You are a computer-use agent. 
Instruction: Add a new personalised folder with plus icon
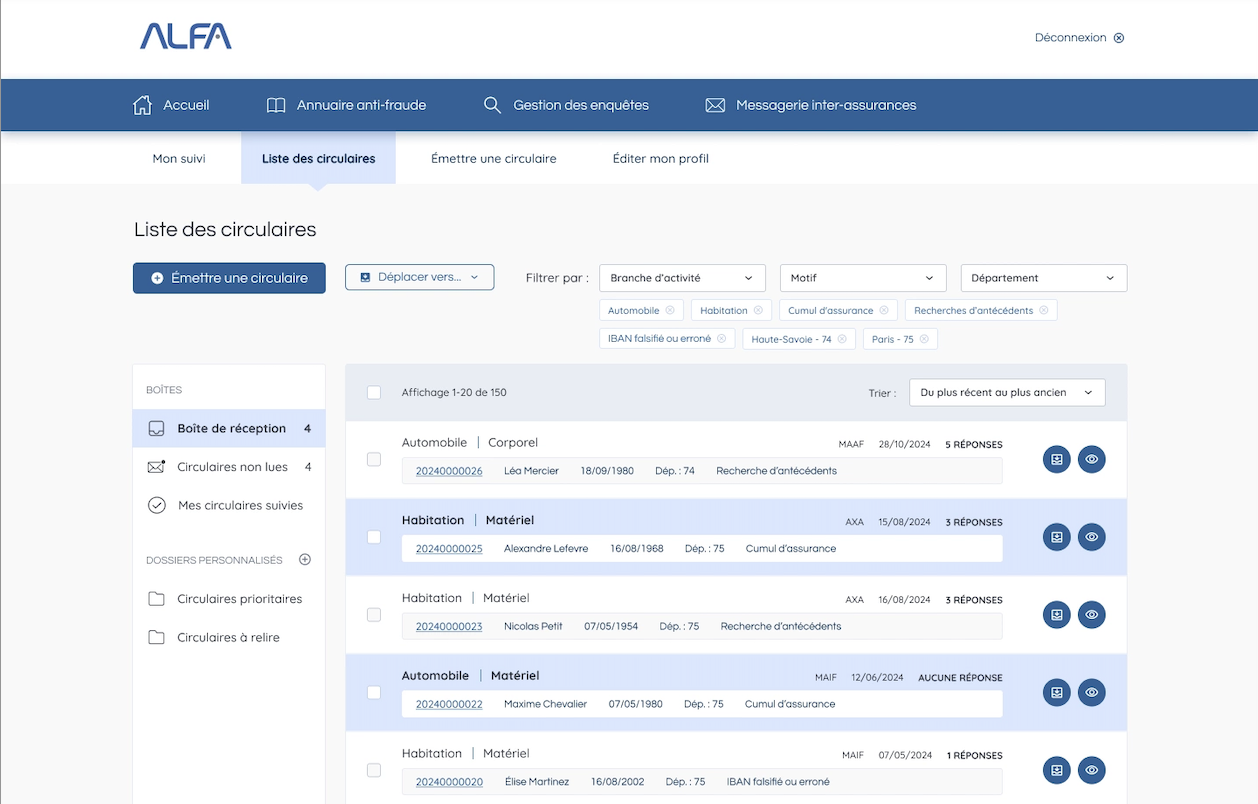[305, 560]
